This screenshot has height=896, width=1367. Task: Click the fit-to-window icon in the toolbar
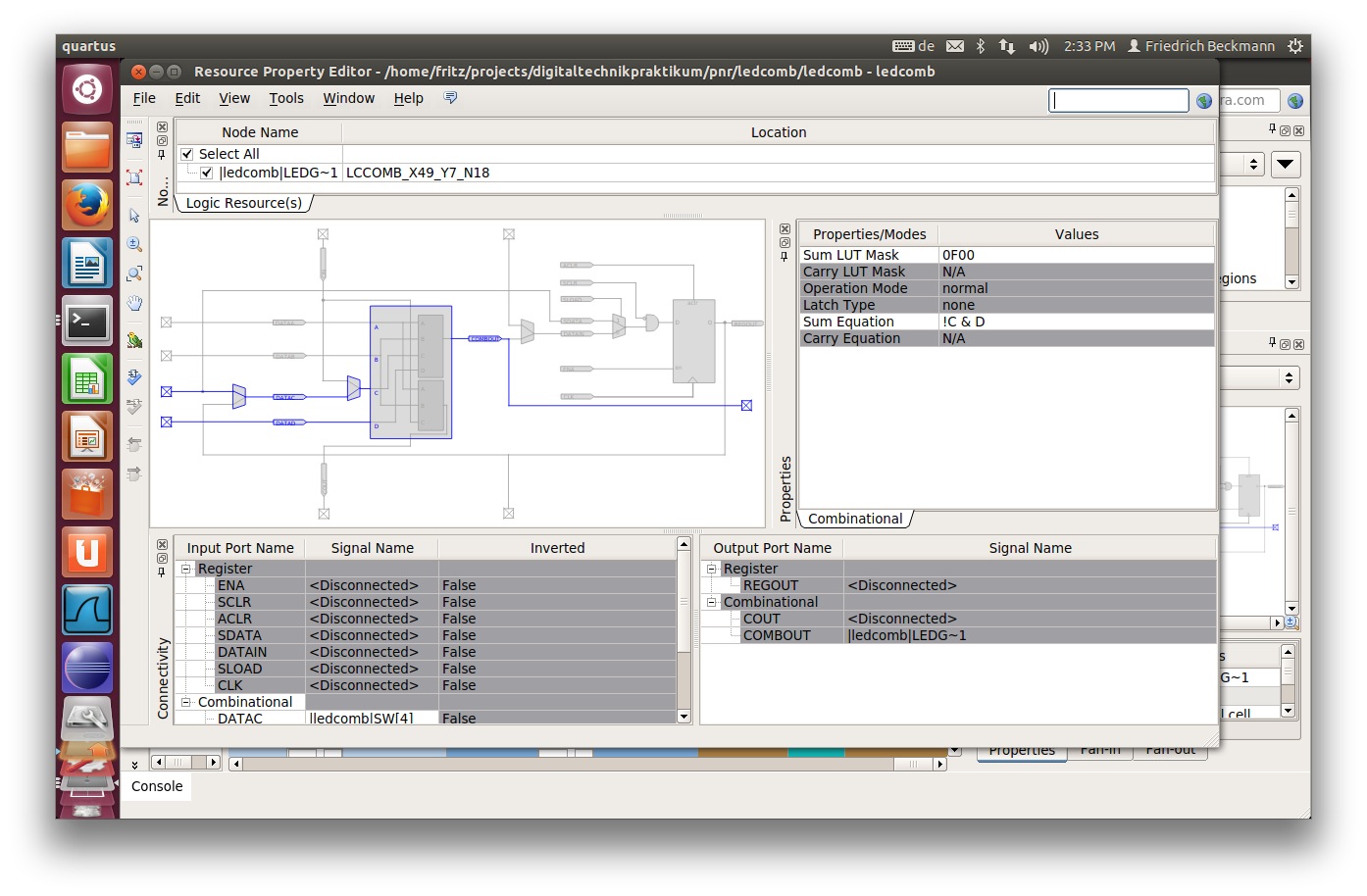click(x=134, y=177)
